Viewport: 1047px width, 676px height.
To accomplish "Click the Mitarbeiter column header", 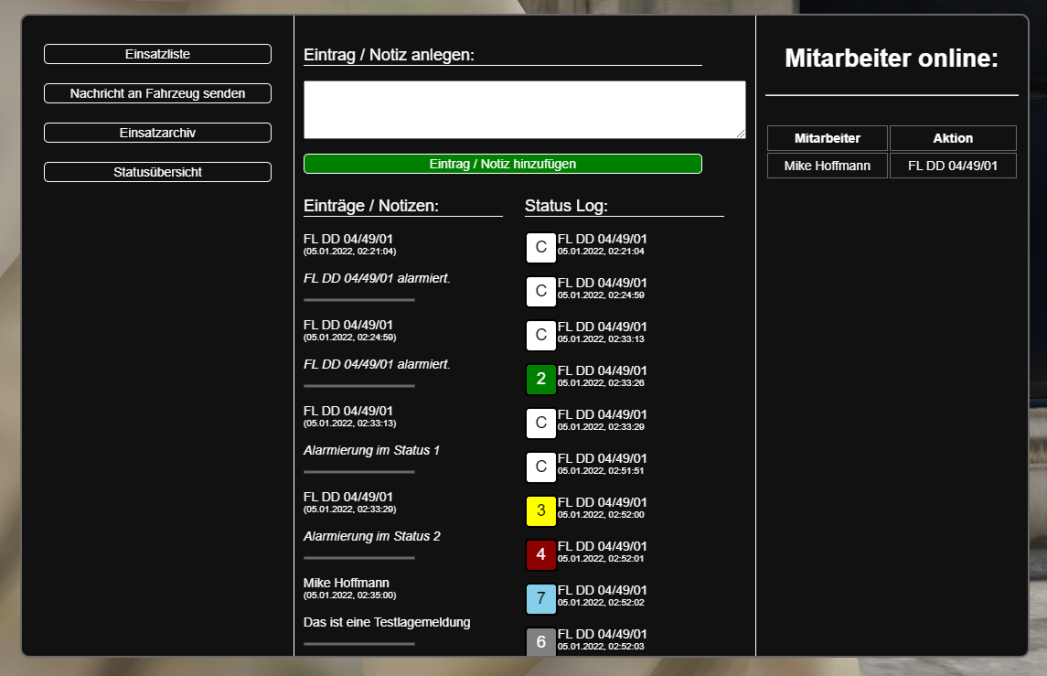I will [827, 138].
